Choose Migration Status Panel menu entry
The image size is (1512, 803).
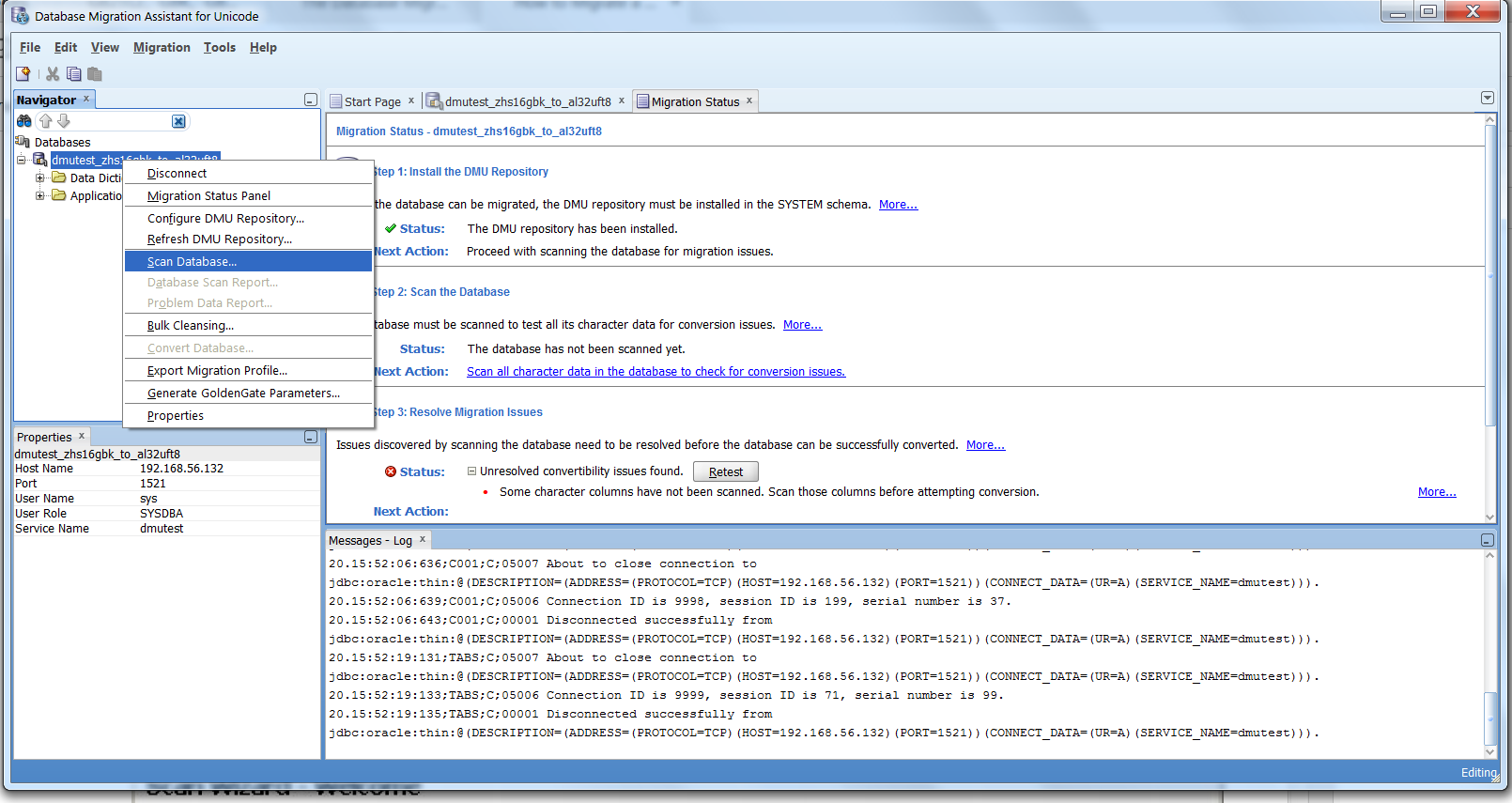249,195
